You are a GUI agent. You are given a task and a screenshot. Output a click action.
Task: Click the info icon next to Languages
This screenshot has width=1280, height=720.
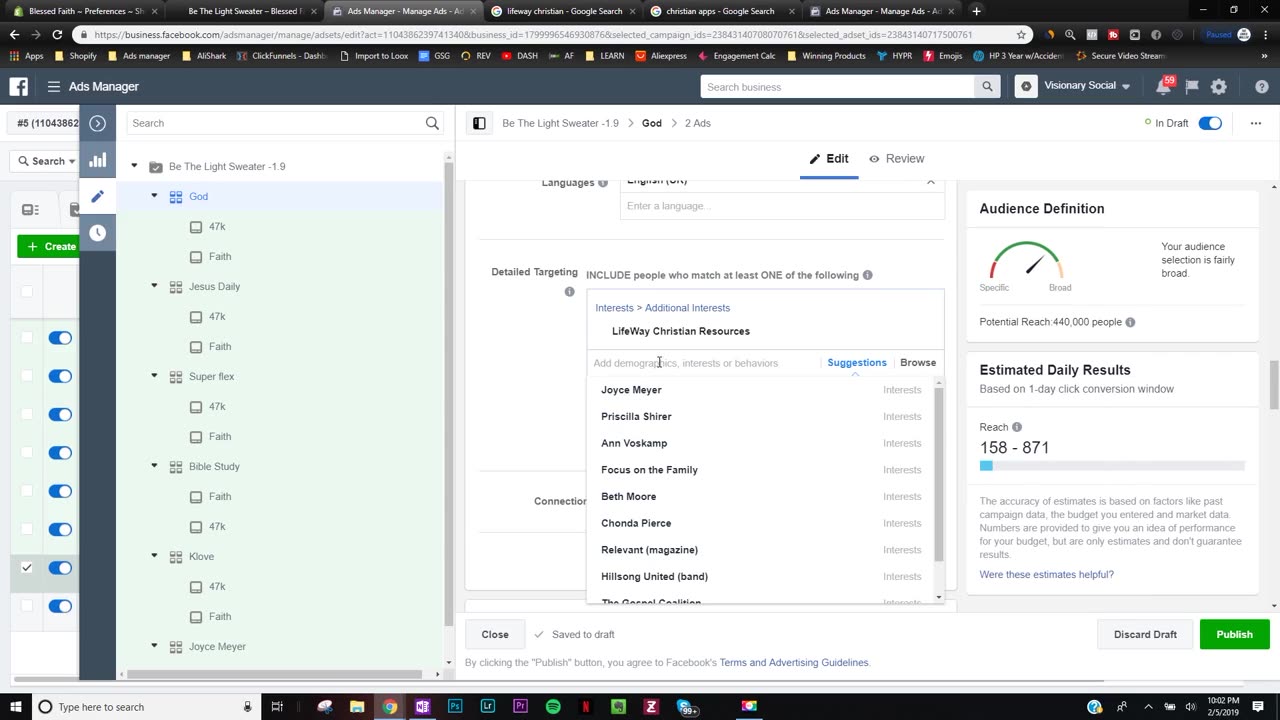(603, 183)
